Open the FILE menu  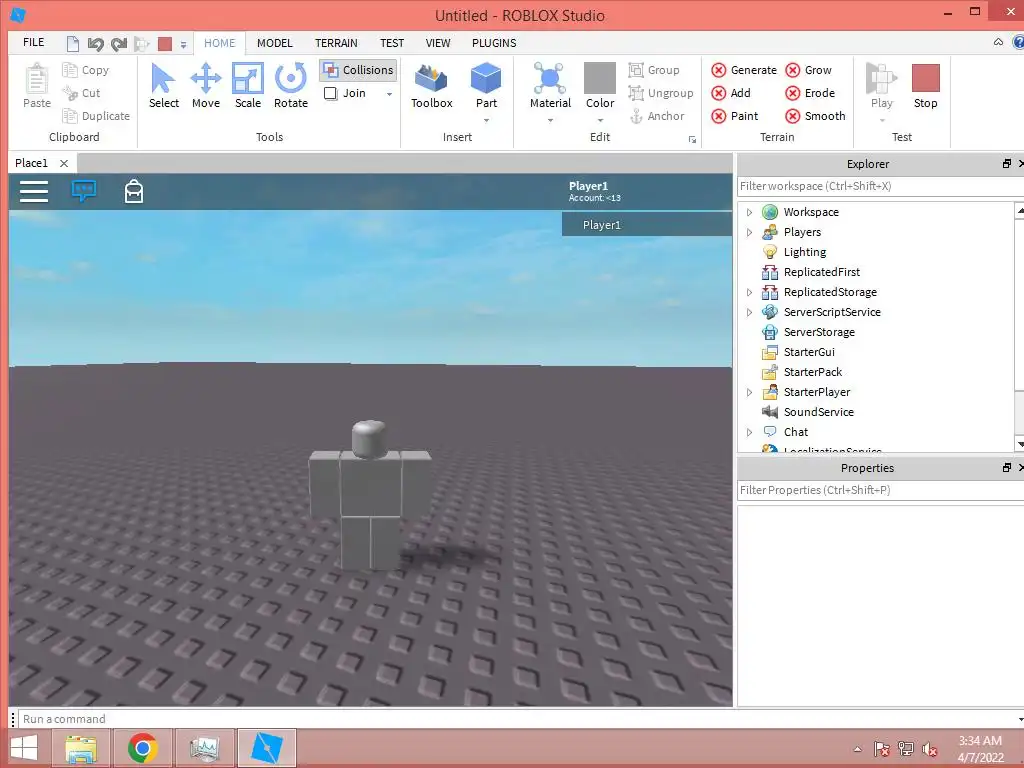(33, 42)
